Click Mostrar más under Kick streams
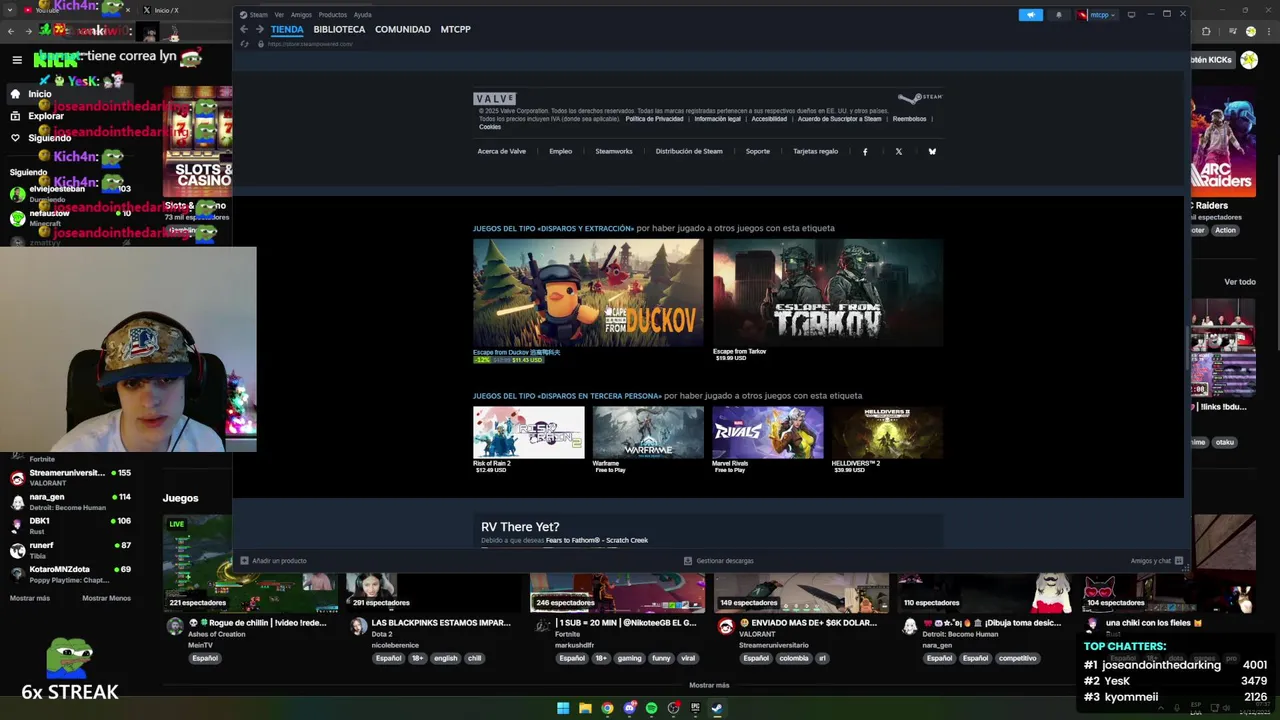This screenshot has width=1280, height=720. coord(709,685)
